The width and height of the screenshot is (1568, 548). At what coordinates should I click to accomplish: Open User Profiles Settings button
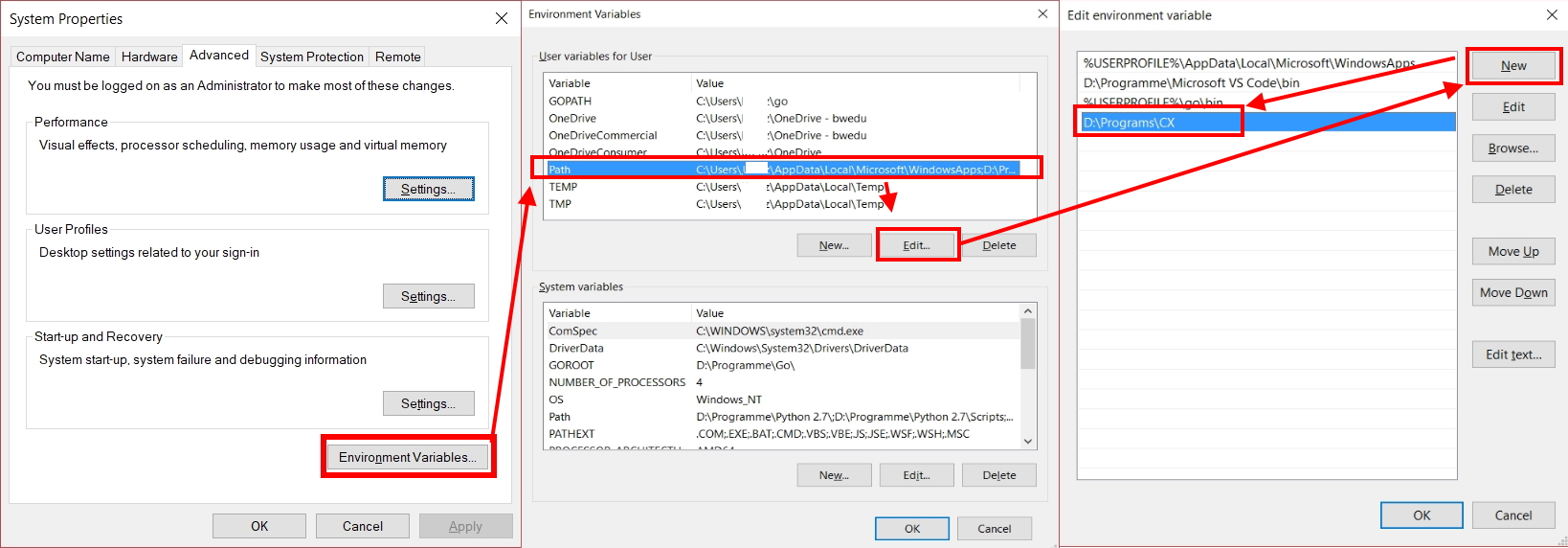pos(429,296)
